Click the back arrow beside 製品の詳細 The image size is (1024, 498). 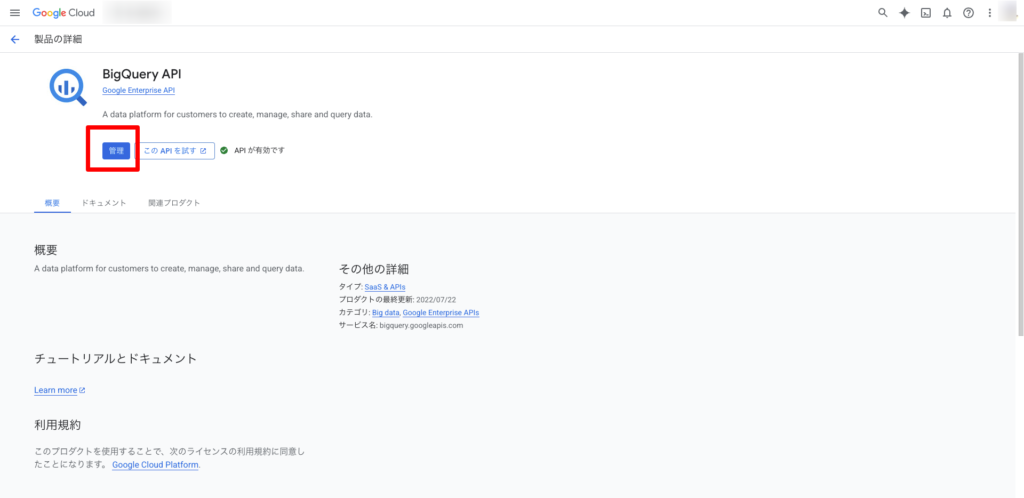[x=14, y=39]
